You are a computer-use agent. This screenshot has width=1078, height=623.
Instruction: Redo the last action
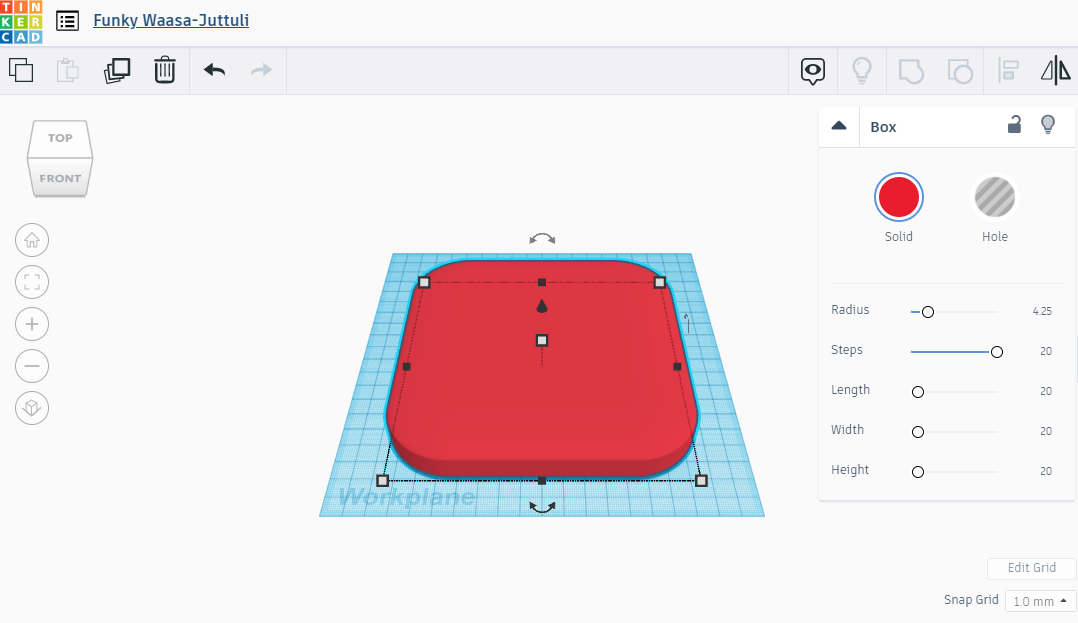click(261, 70)
